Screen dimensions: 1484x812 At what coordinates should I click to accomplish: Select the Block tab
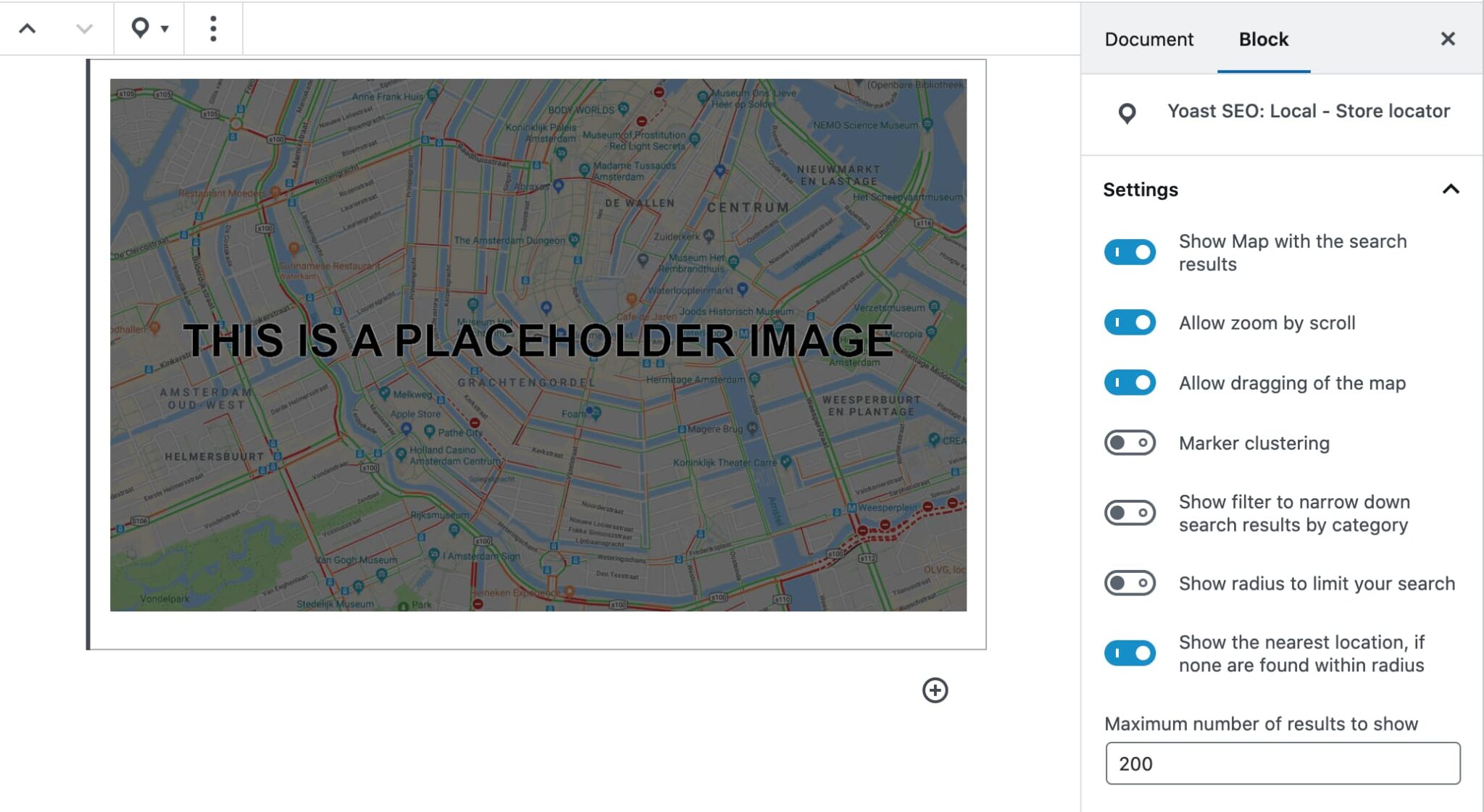(x=1263, y=39)
